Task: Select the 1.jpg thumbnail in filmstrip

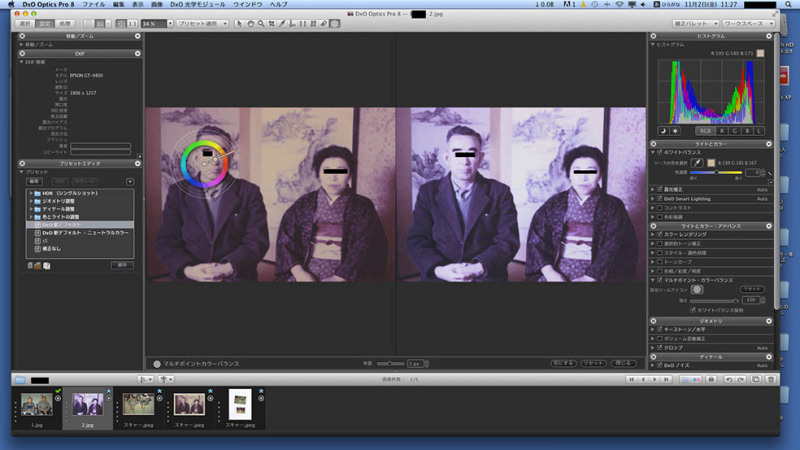Action: [x=37, y=404]
